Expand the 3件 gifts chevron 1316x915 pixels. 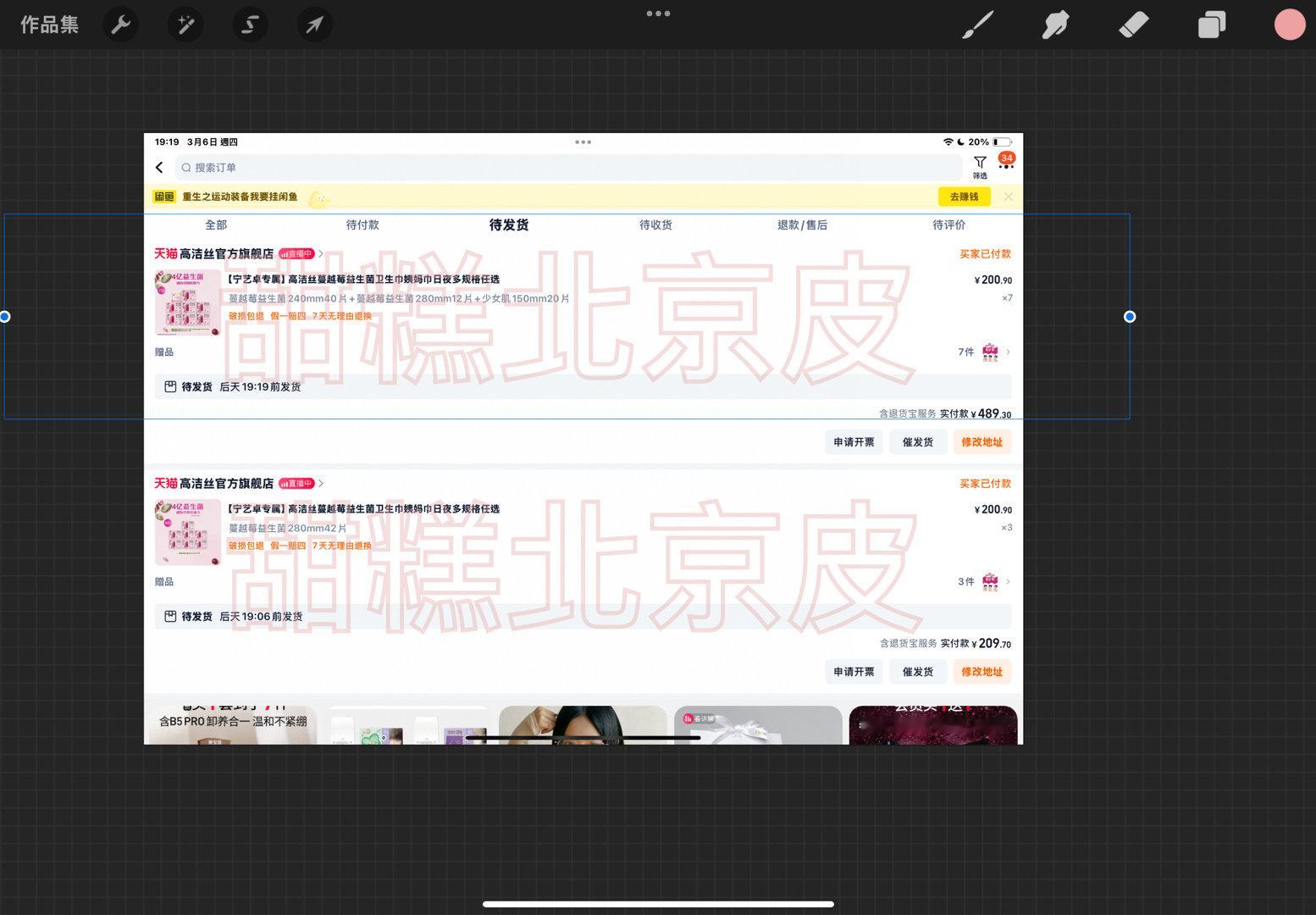(x=1008, y=581)
